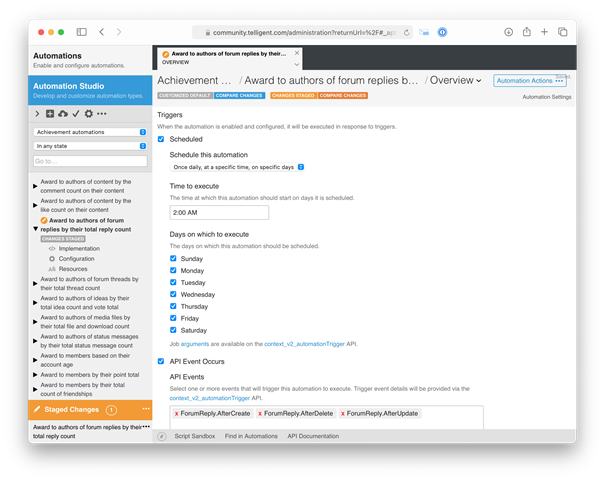Remove ForumReply.AfterDelete event

(260, 413)
